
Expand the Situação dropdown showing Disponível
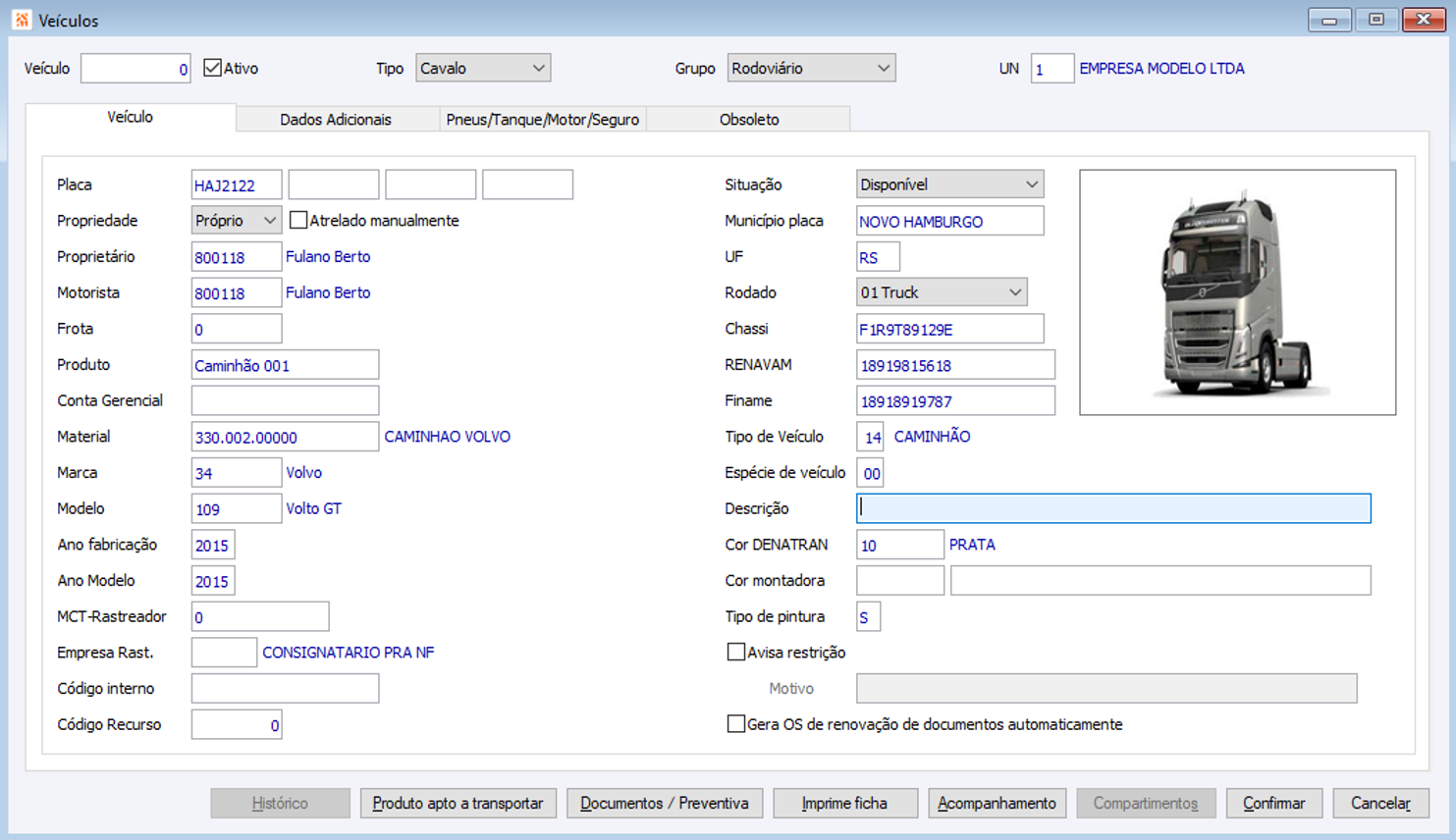pyautogui.click(x=949, y=184)
